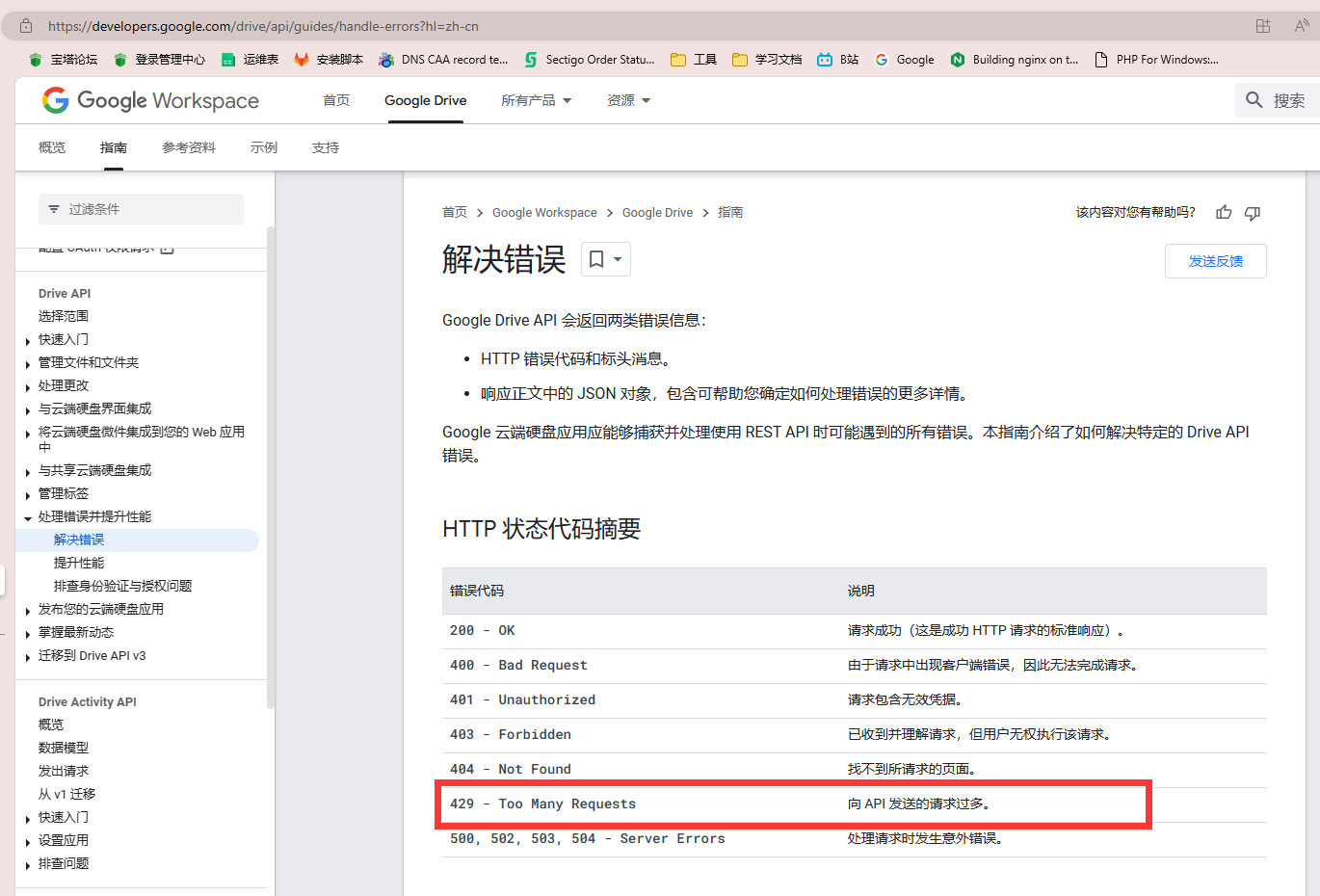Click the Google Workspace breadcrumb link
This screenshot has width=1320, height=896.
[x=544, y=212]
